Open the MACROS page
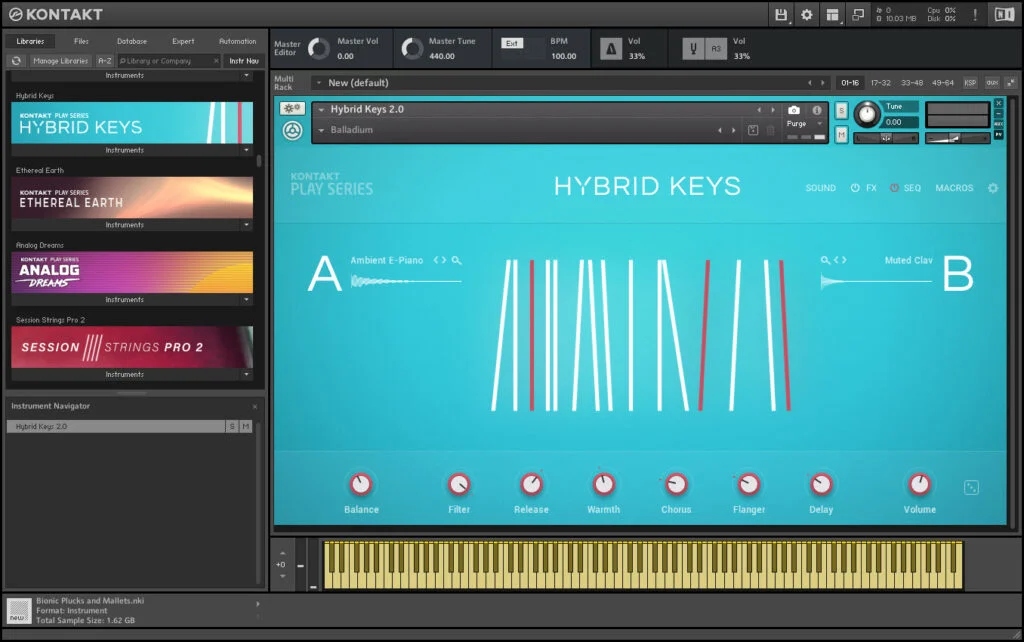 (x=954, y=188)
